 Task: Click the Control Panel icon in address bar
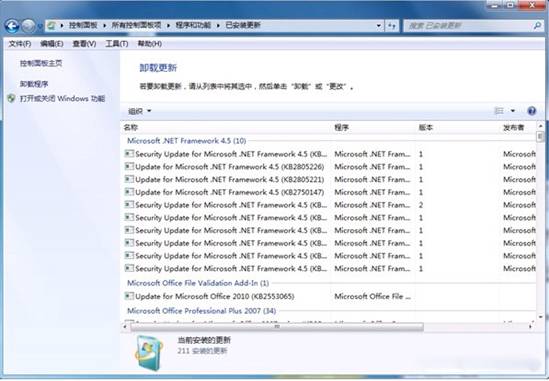click(52, 25)
